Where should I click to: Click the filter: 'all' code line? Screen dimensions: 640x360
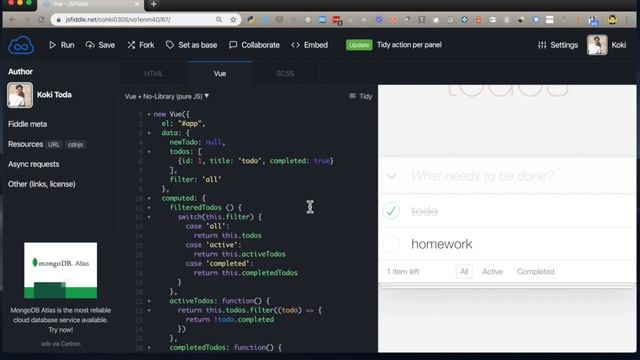[x=196, y=180]
